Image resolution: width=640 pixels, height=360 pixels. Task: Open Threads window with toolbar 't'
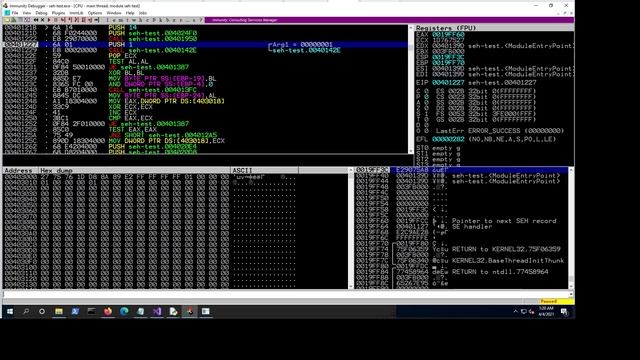(x=127, y=20)
